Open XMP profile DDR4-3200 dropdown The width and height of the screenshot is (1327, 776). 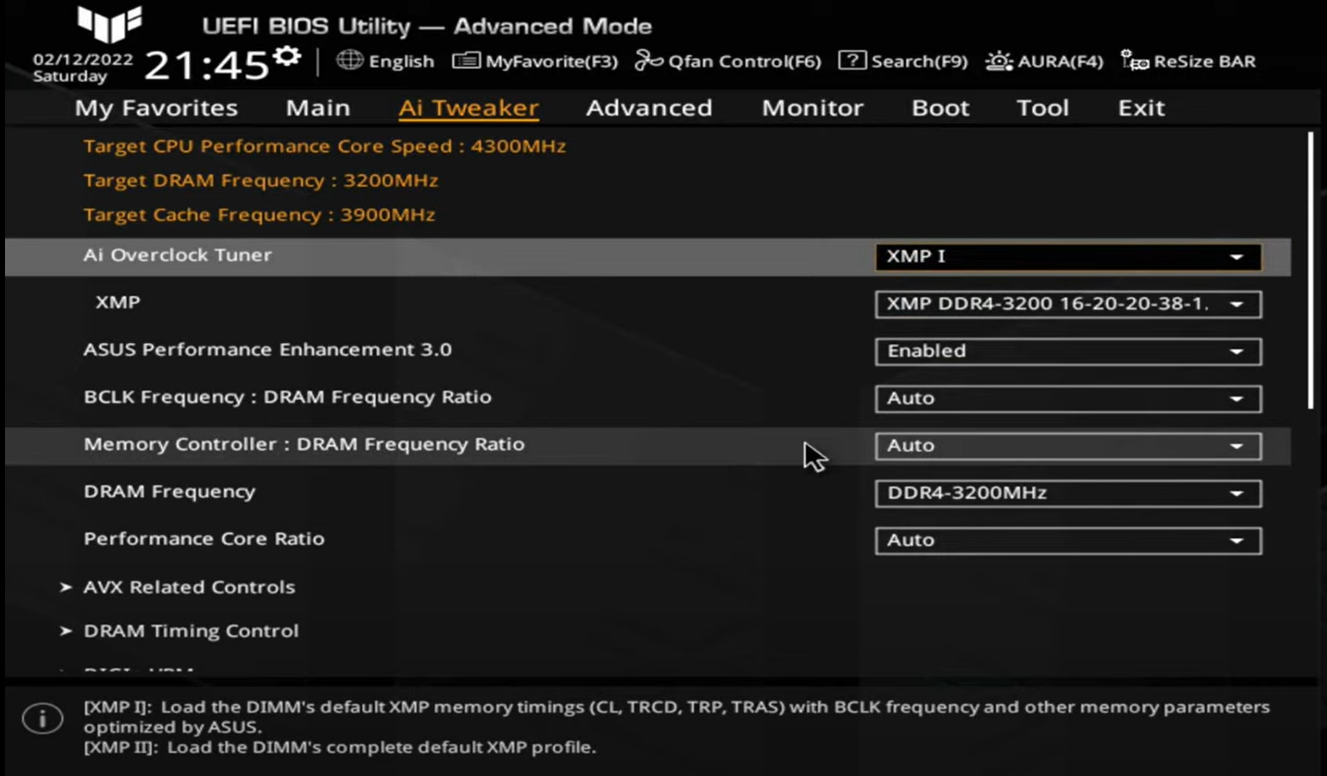pos(1067,304)
